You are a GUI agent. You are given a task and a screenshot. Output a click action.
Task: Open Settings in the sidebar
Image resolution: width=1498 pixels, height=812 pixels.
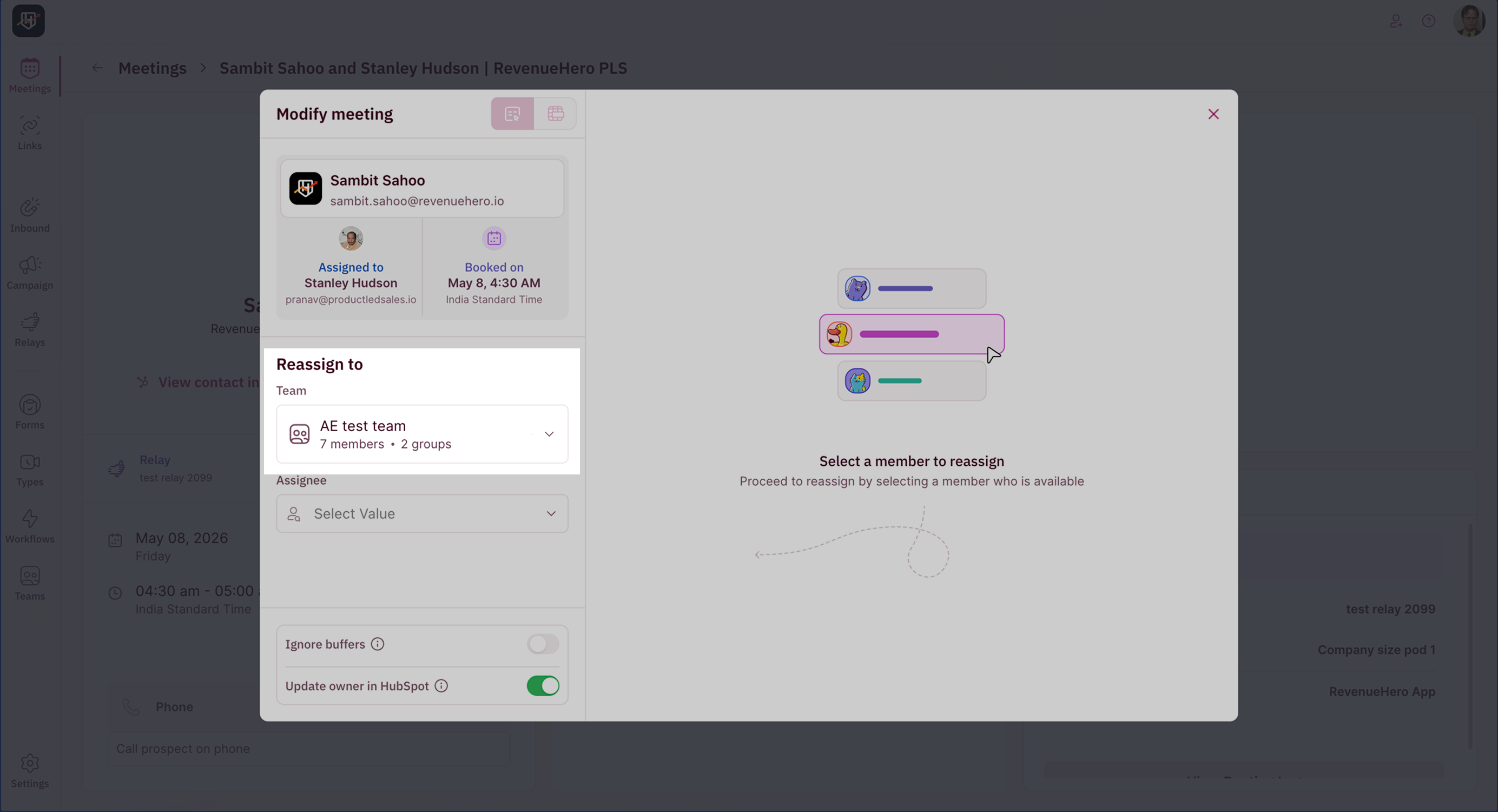pos(30,770)
